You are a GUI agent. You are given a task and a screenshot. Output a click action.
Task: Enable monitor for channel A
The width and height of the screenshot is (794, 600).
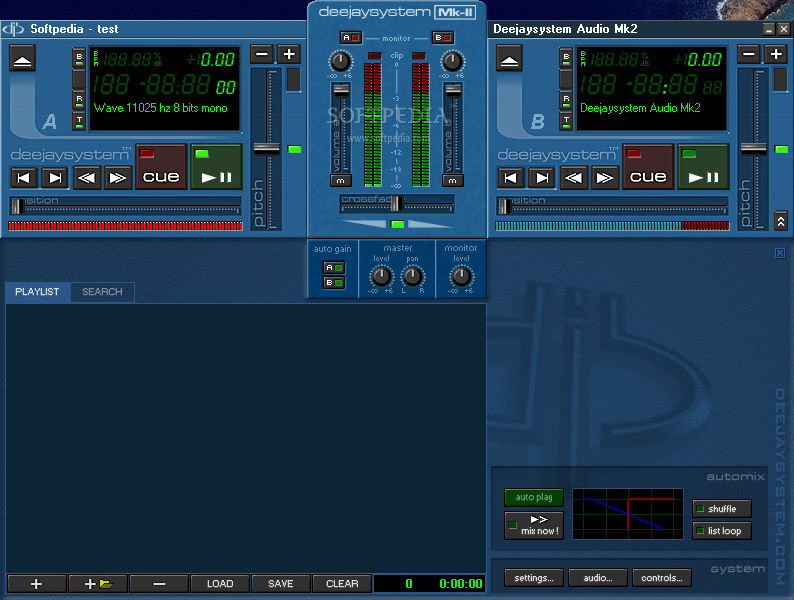point(350,37)
